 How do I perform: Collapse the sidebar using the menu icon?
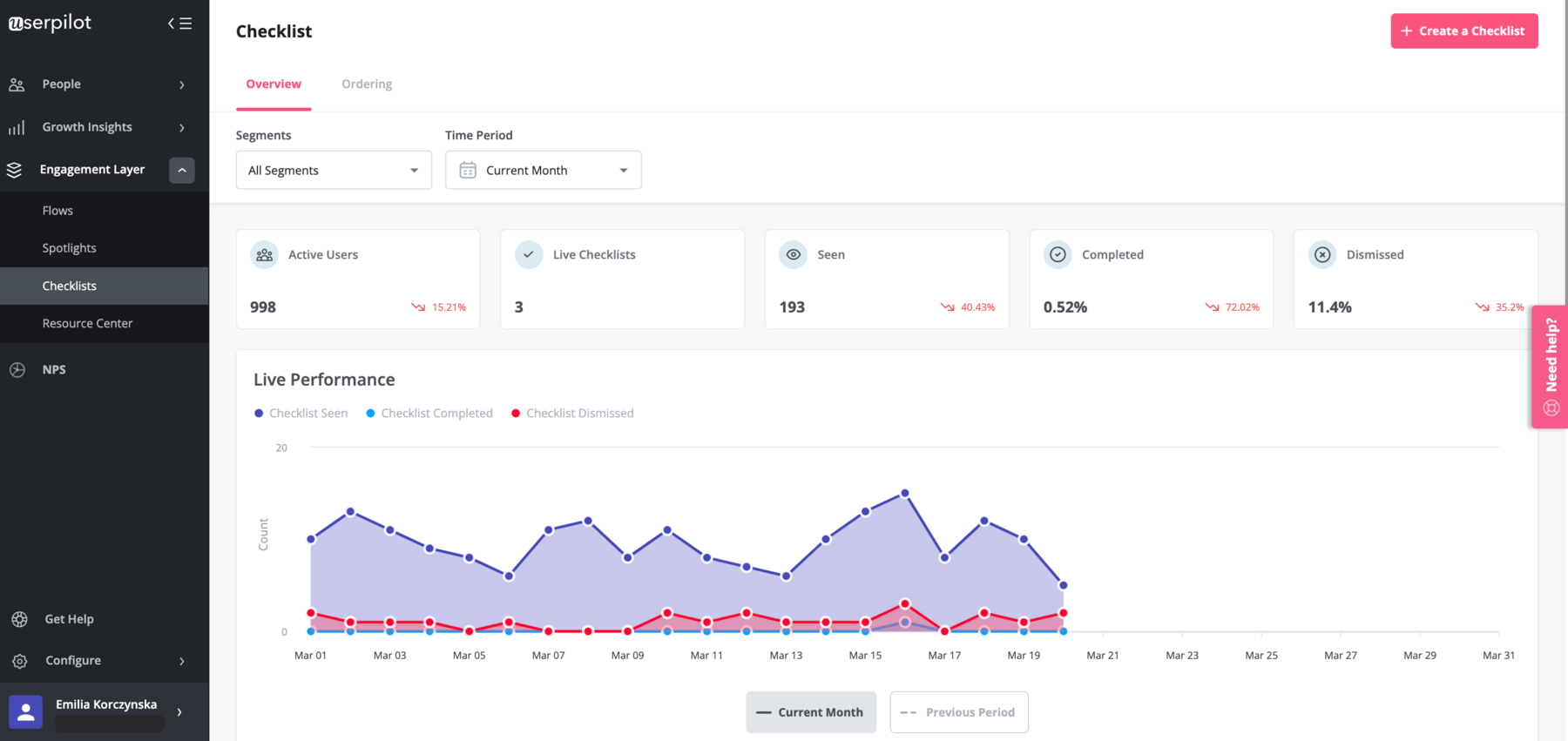179,24
